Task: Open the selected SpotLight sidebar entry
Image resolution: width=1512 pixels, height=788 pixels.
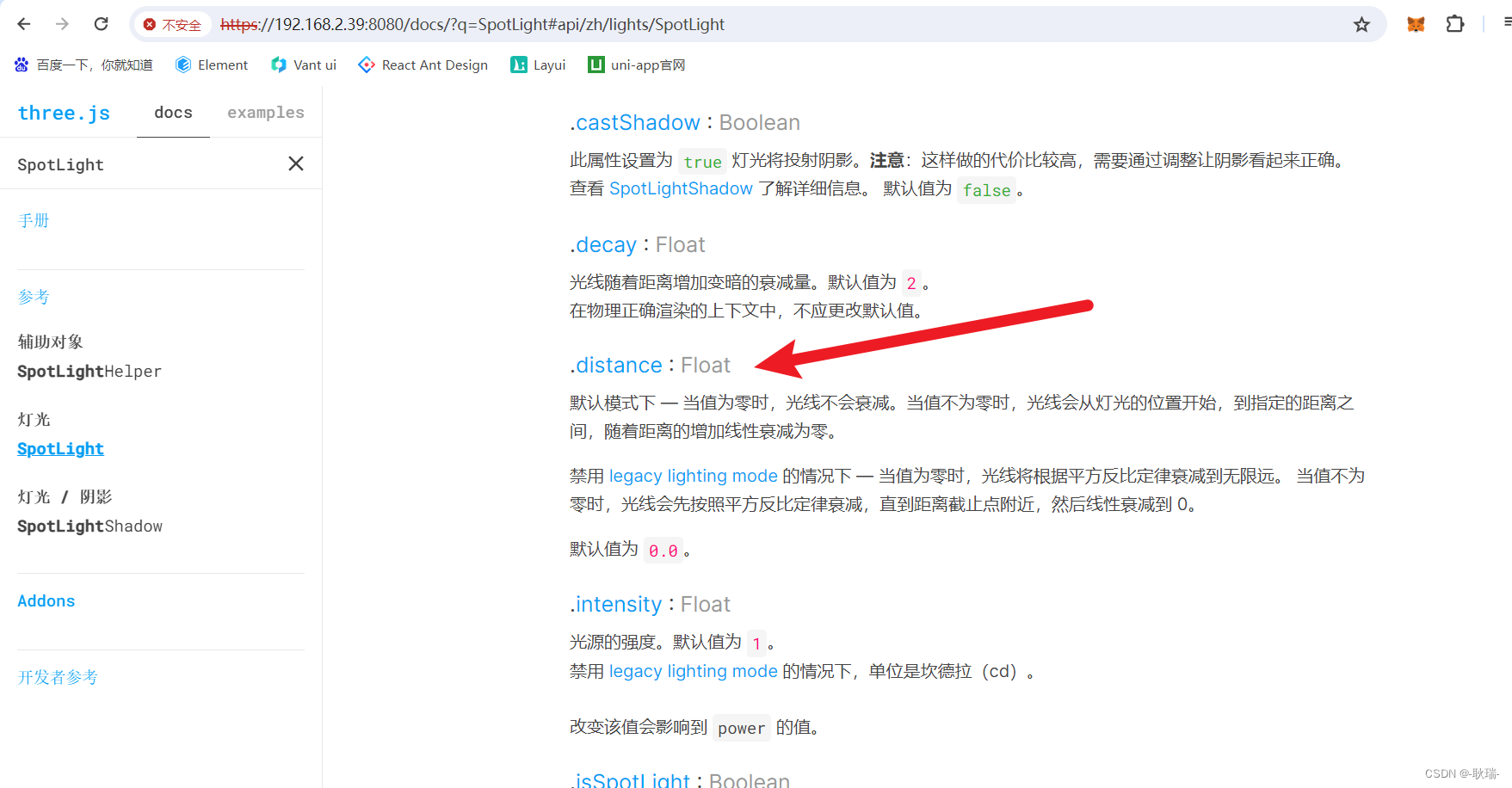Action: coord(60,449)
